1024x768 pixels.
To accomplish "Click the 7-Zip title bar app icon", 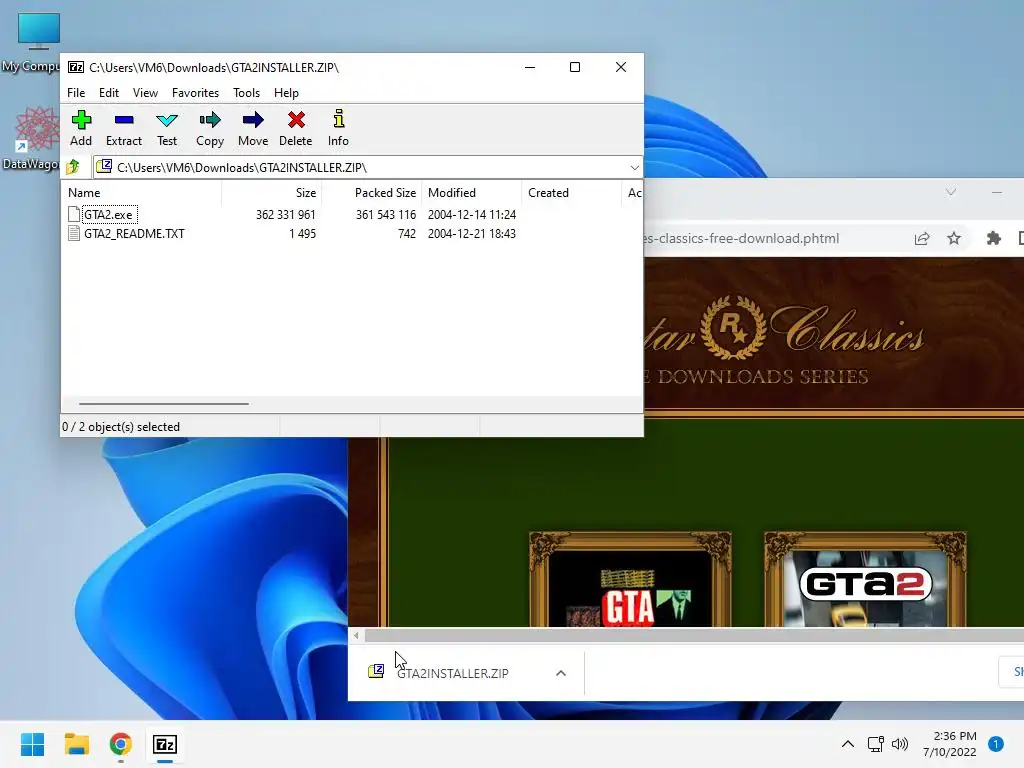I will point(76,67).
